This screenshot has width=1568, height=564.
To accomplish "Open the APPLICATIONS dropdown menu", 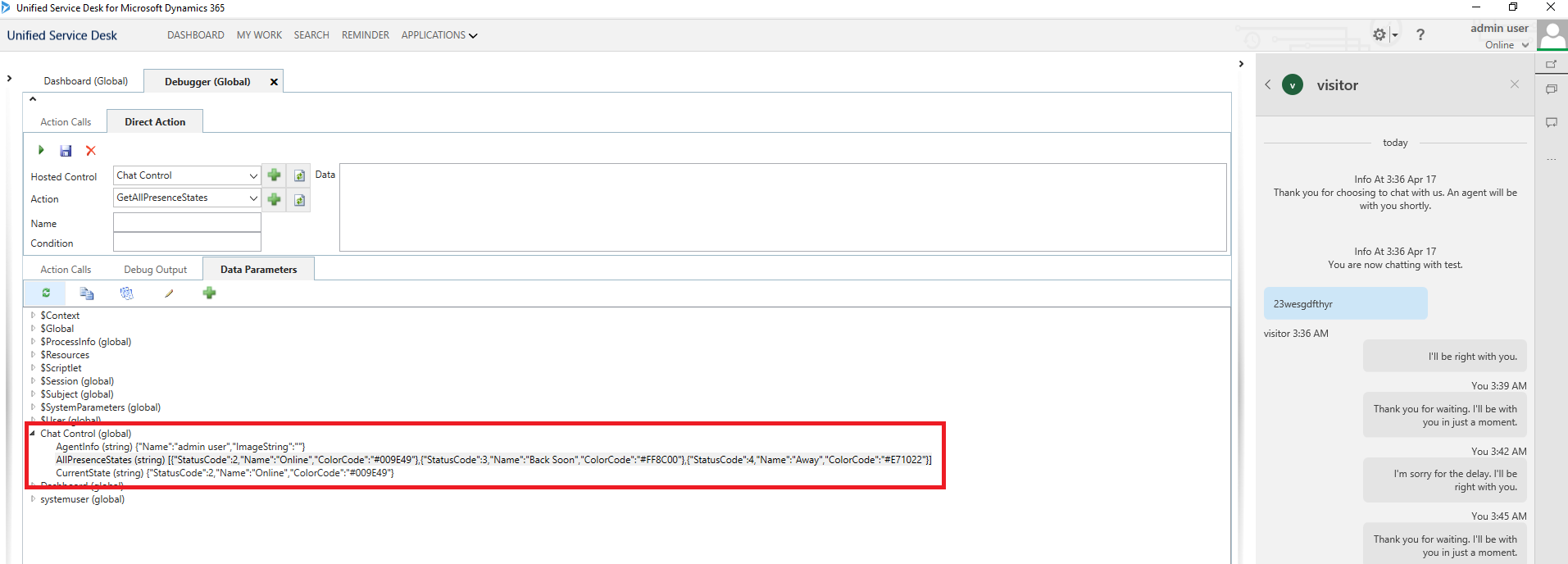I will point(439,35).
